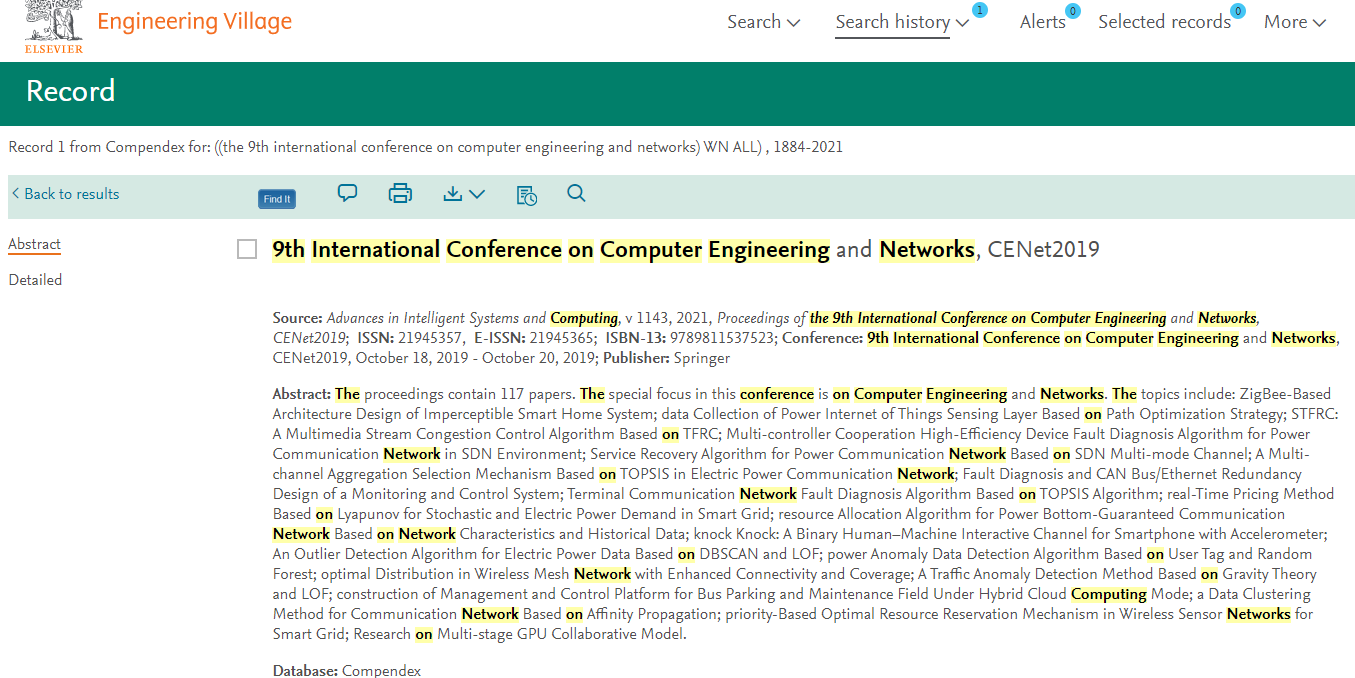Click the document with clock icon

click(x=526, y=195)
